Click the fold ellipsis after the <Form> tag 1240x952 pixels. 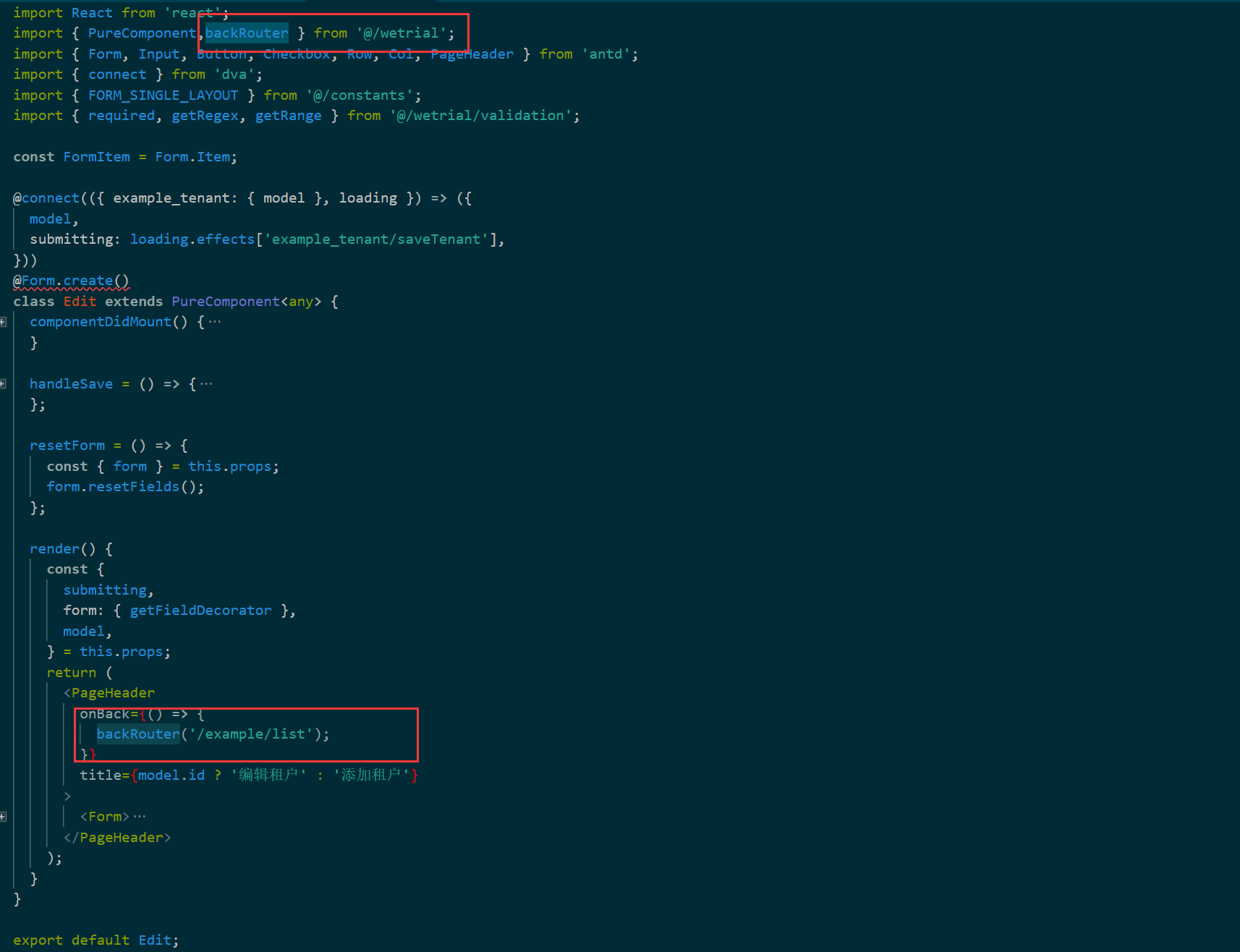coord(140,817)
